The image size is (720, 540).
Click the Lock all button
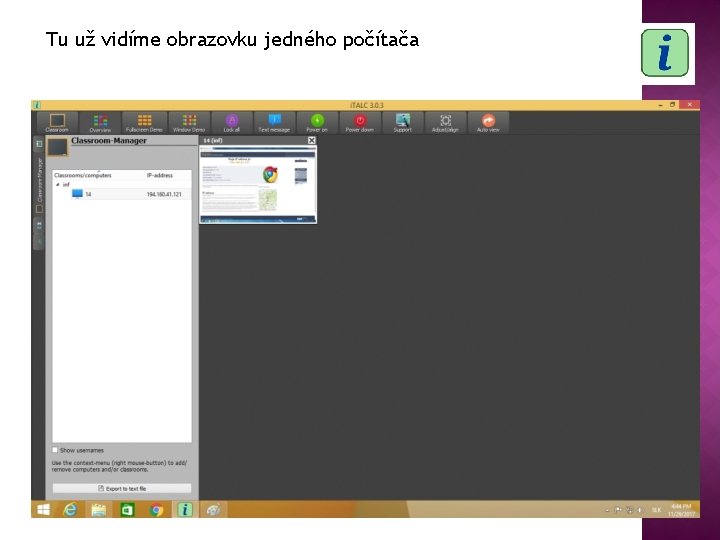point(231,123)
